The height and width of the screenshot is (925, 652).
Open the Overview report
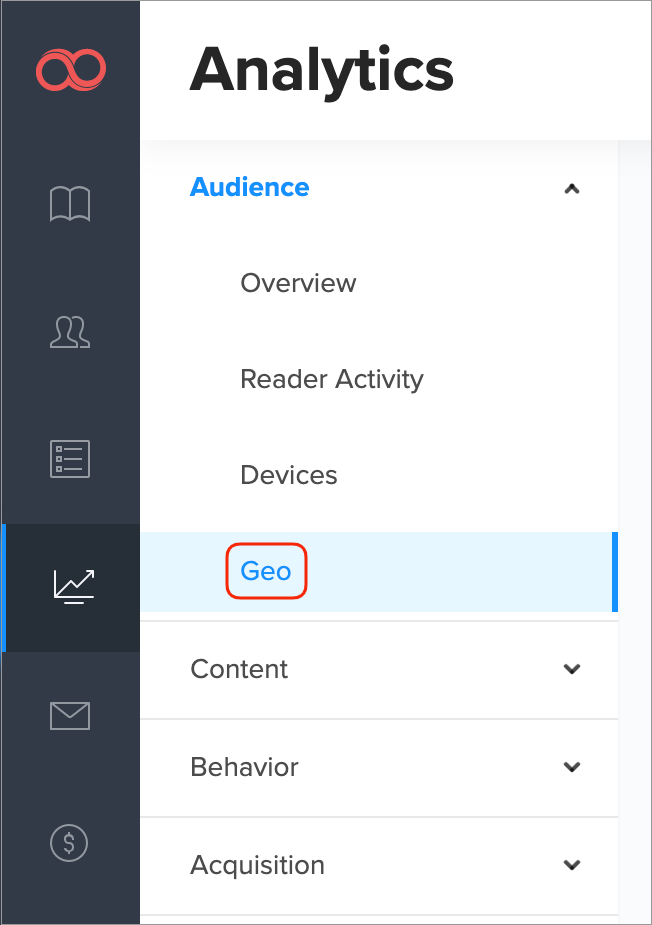298,283
